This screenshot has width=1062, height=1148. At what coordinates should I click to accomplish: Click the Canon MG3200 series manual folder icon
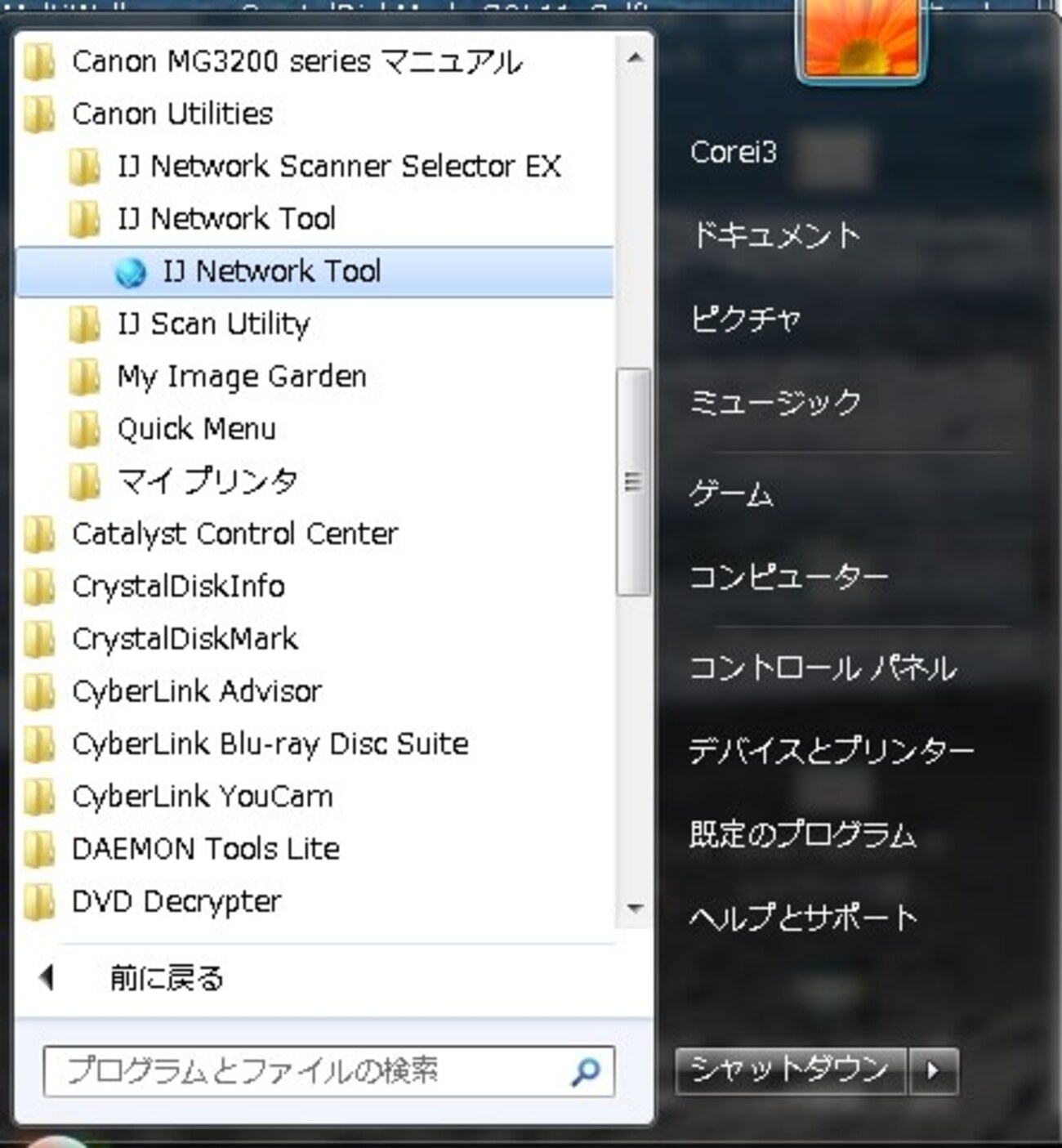[x=38, y=62]
